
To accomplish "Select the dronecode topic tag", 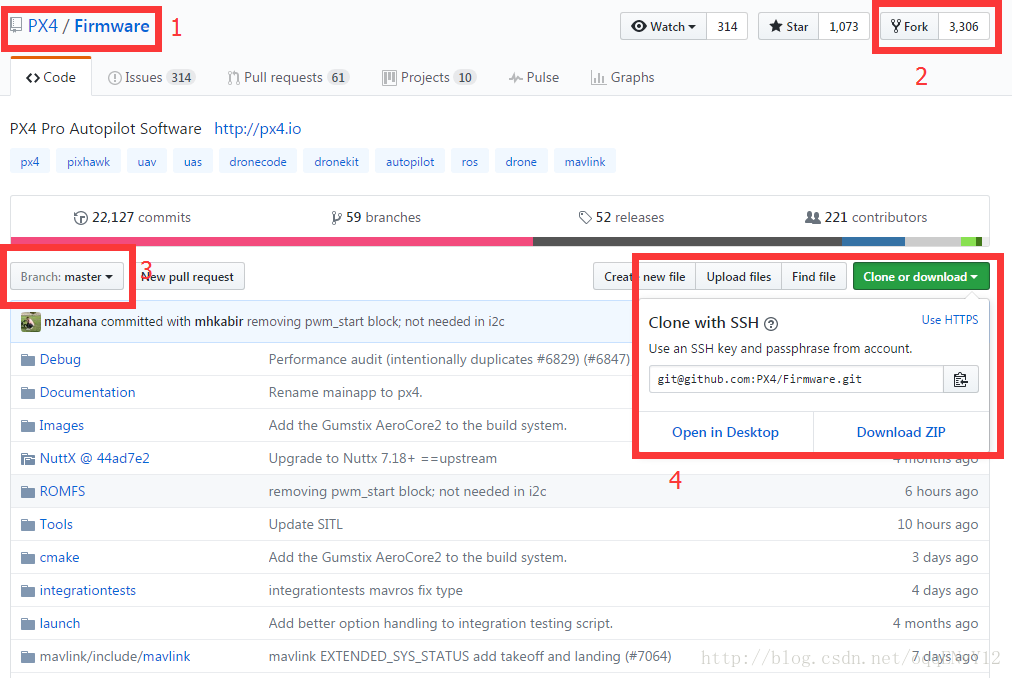I will pos(258,161).
